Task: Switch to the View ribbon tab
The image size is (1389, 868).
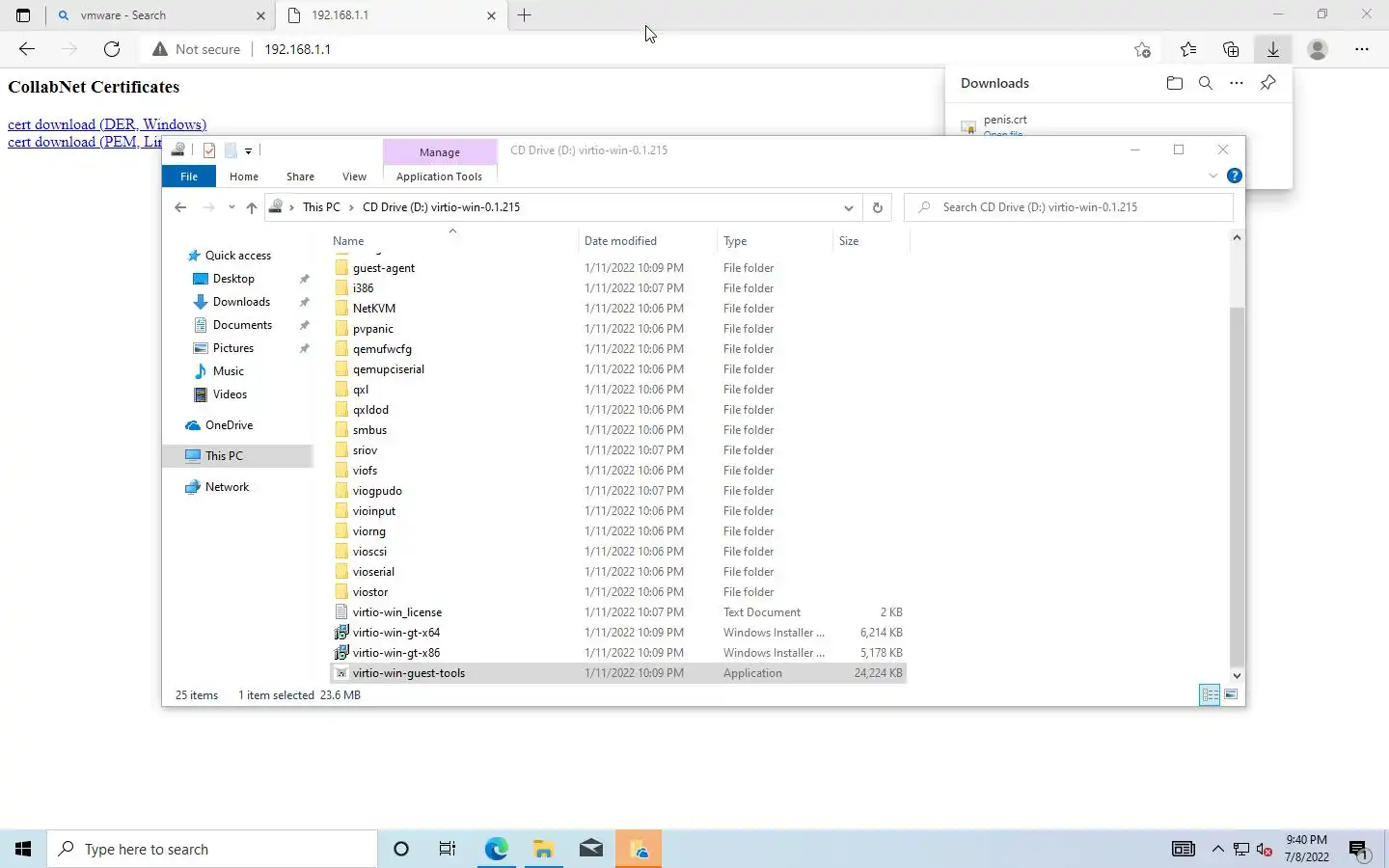Action: 354,176
